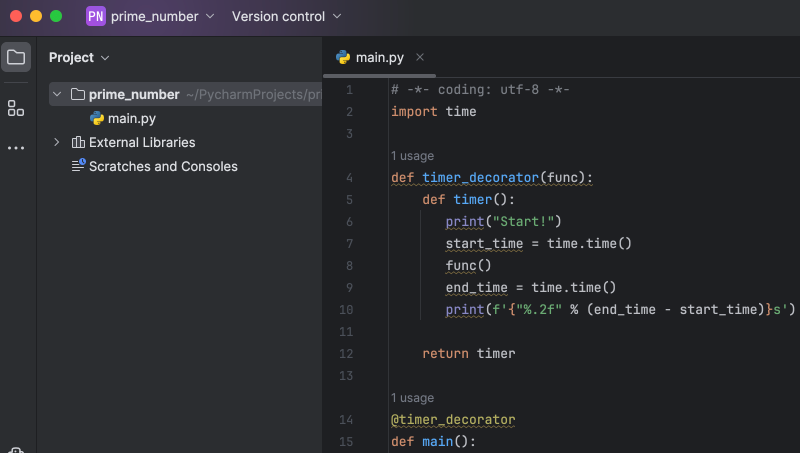Viewport: 800px width, 453px height.
Task: Open the Project tool window folder icon
Action: tap(16, 57)
